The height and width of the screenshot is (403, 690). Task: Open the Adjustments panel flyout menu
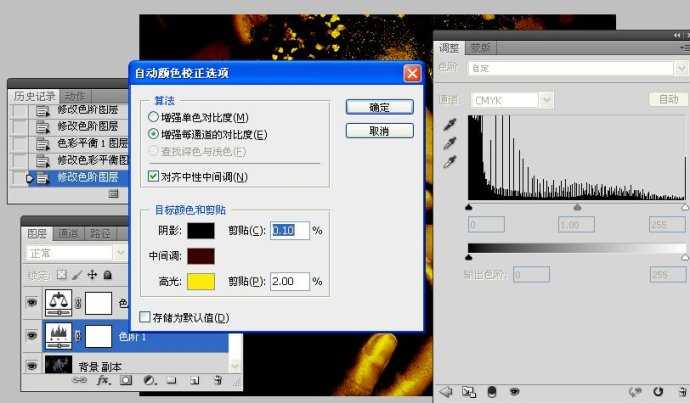(685, 47)
